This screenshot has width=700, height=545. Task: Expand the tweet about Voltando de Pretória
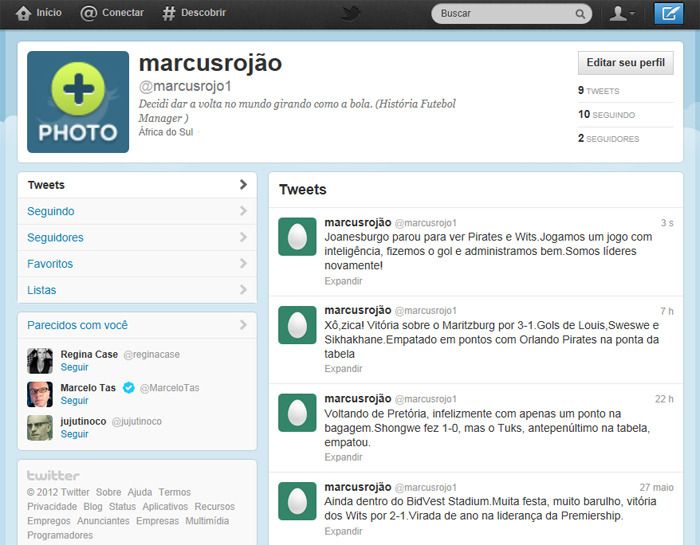(x=343, y=457)
